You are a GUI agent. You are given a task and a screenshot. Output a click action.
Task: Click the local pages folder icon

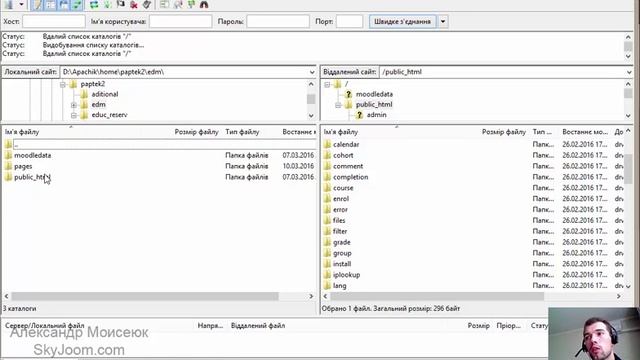tap(9, 166)
